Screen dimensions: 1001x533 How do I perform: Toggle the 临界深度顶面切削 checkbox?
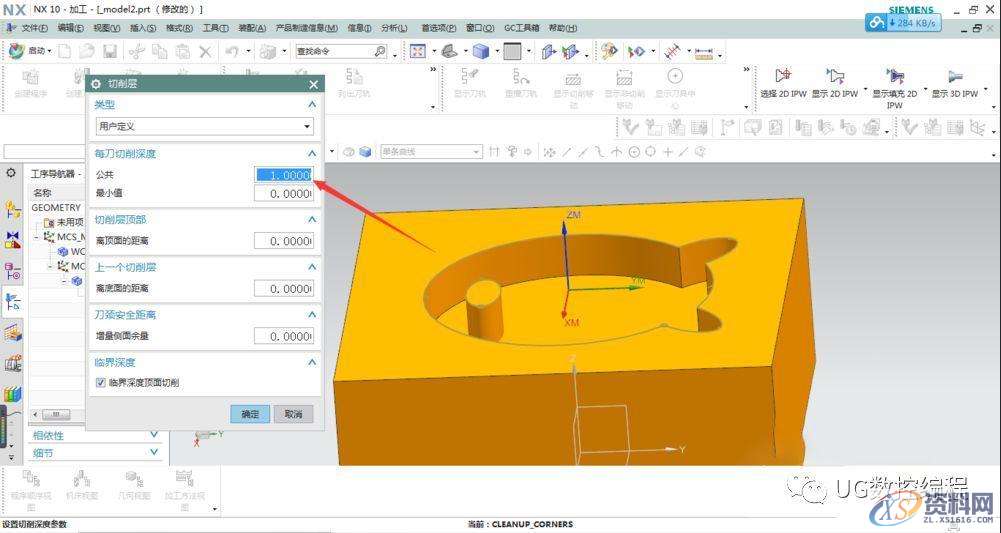(x=100, y=382)
